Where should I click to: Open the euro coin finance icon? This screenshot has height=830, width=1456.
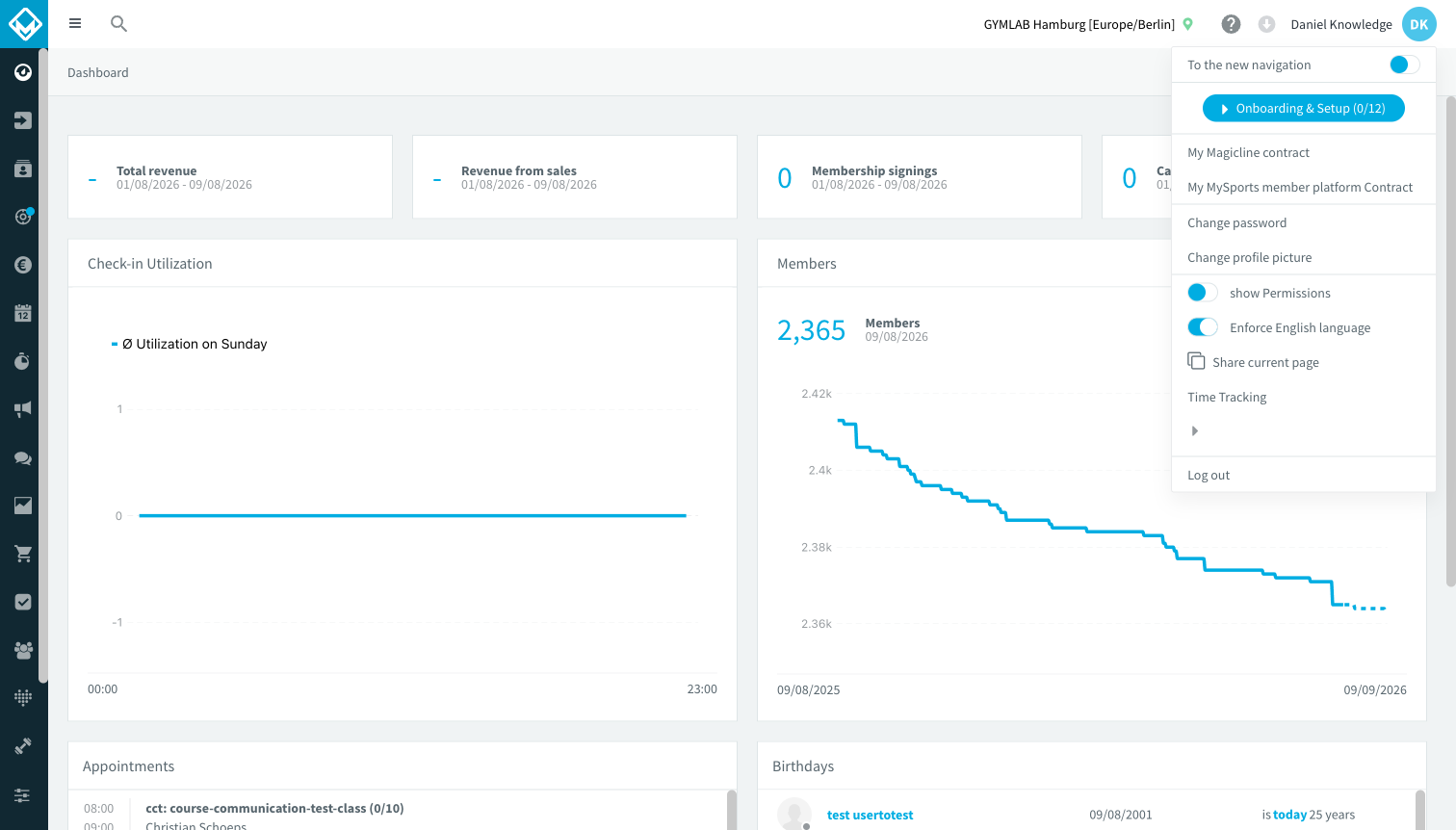click(x=23, y=265)
